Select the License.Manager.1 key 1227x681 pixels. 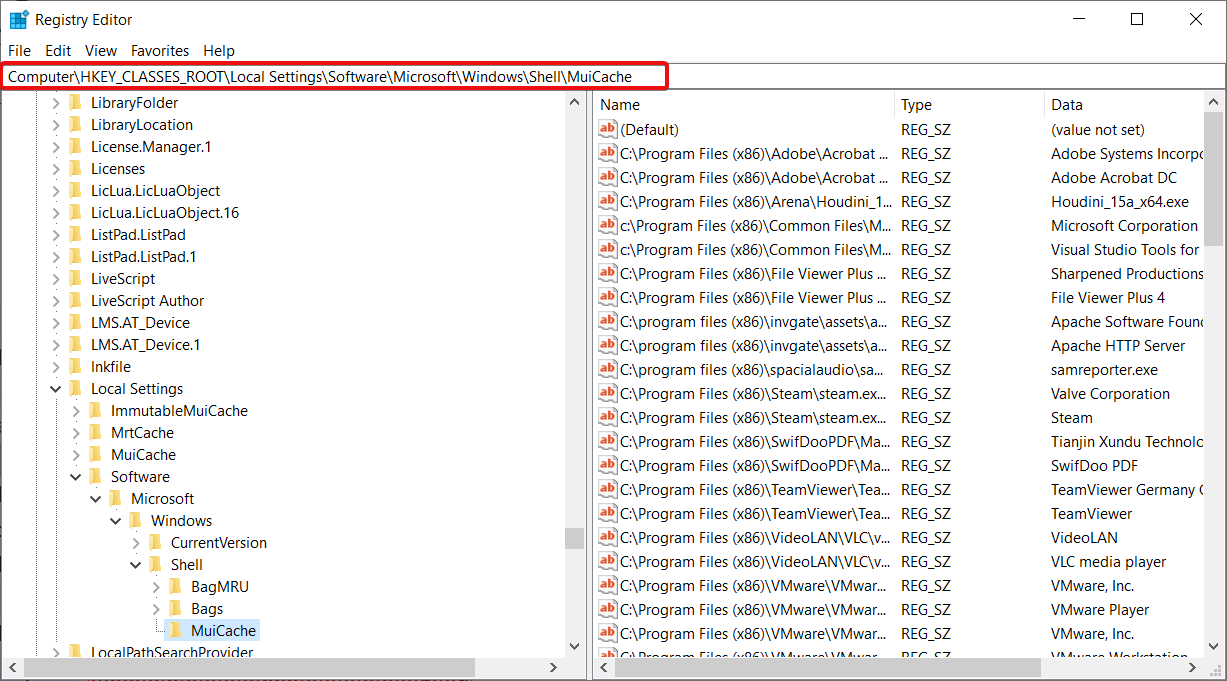[x=150, y=147]
